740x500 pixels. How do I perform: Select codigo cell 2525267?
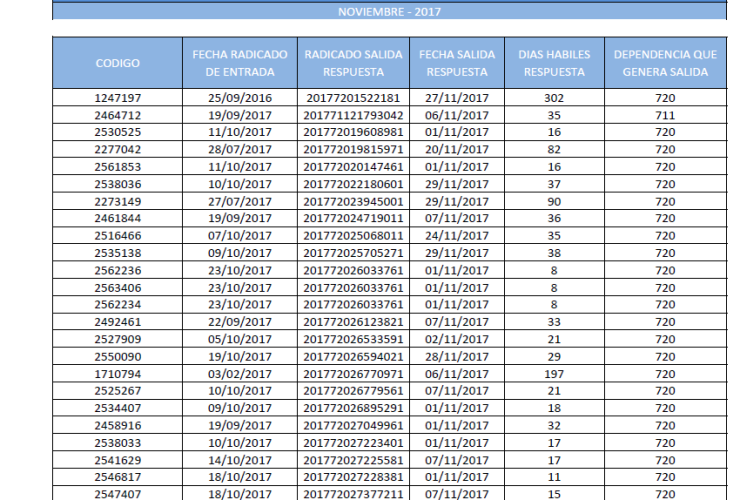click(118, 391)
